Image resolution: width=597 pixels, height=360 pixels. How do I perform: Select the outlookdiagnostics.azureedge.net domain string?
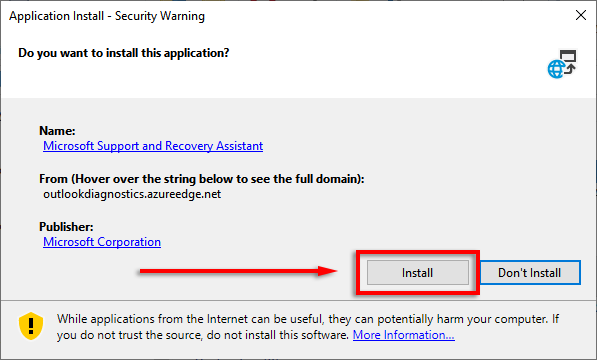pyautogui.click(x=132, y=194)
